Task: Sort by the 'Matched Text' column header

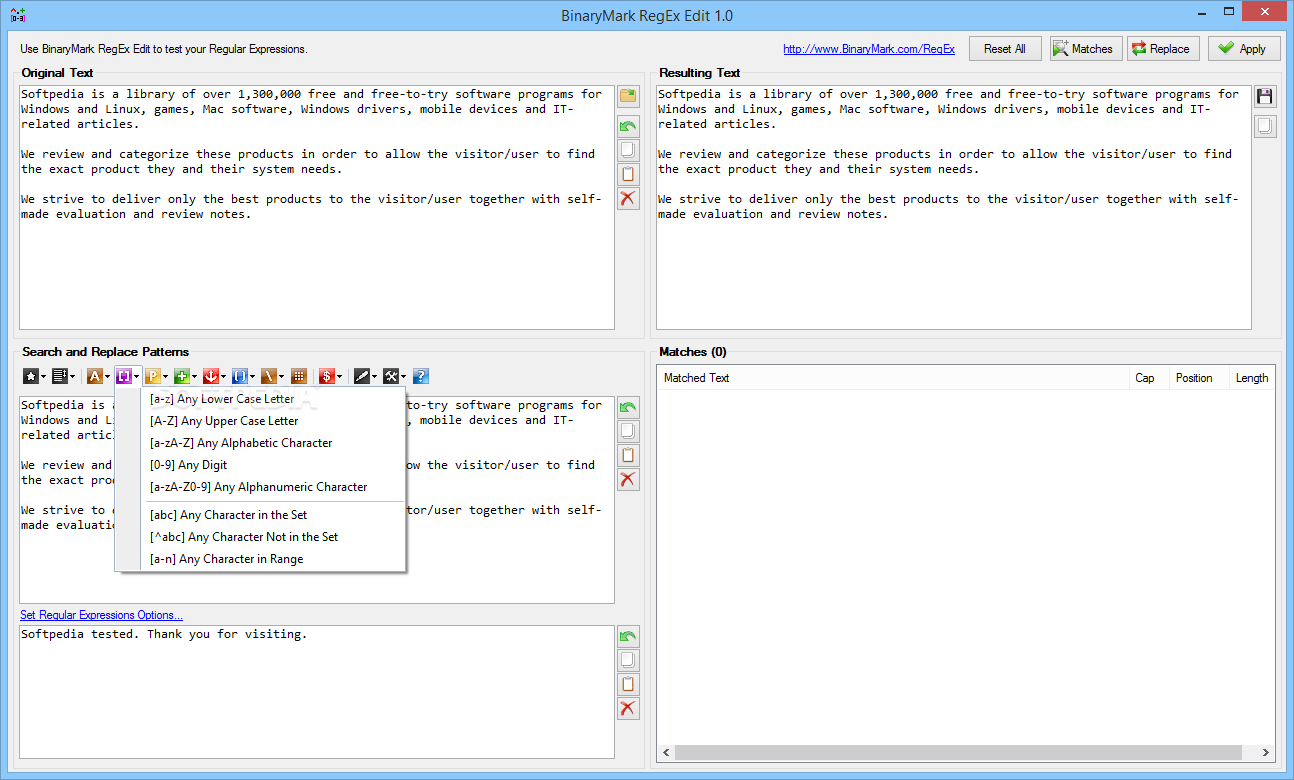Action: (x=893, y=378)
